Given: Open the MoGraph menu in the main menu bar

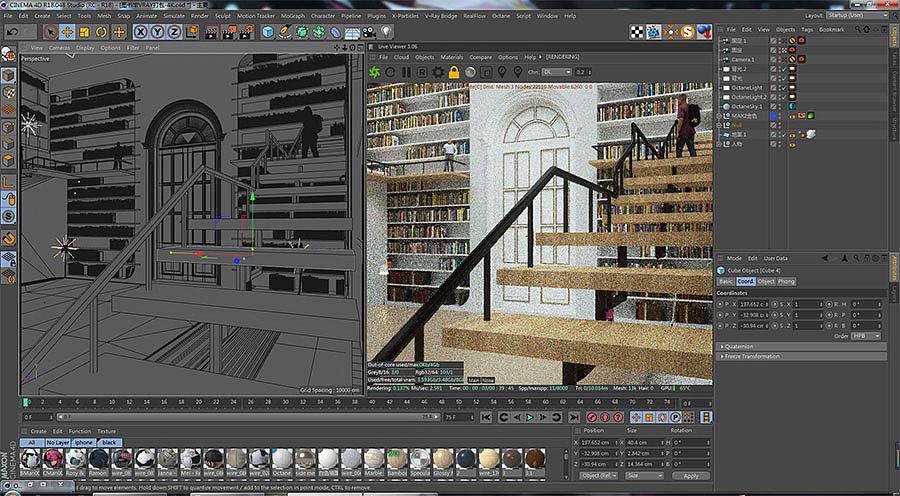Looking at the screenshot, I should click(293, 16).
